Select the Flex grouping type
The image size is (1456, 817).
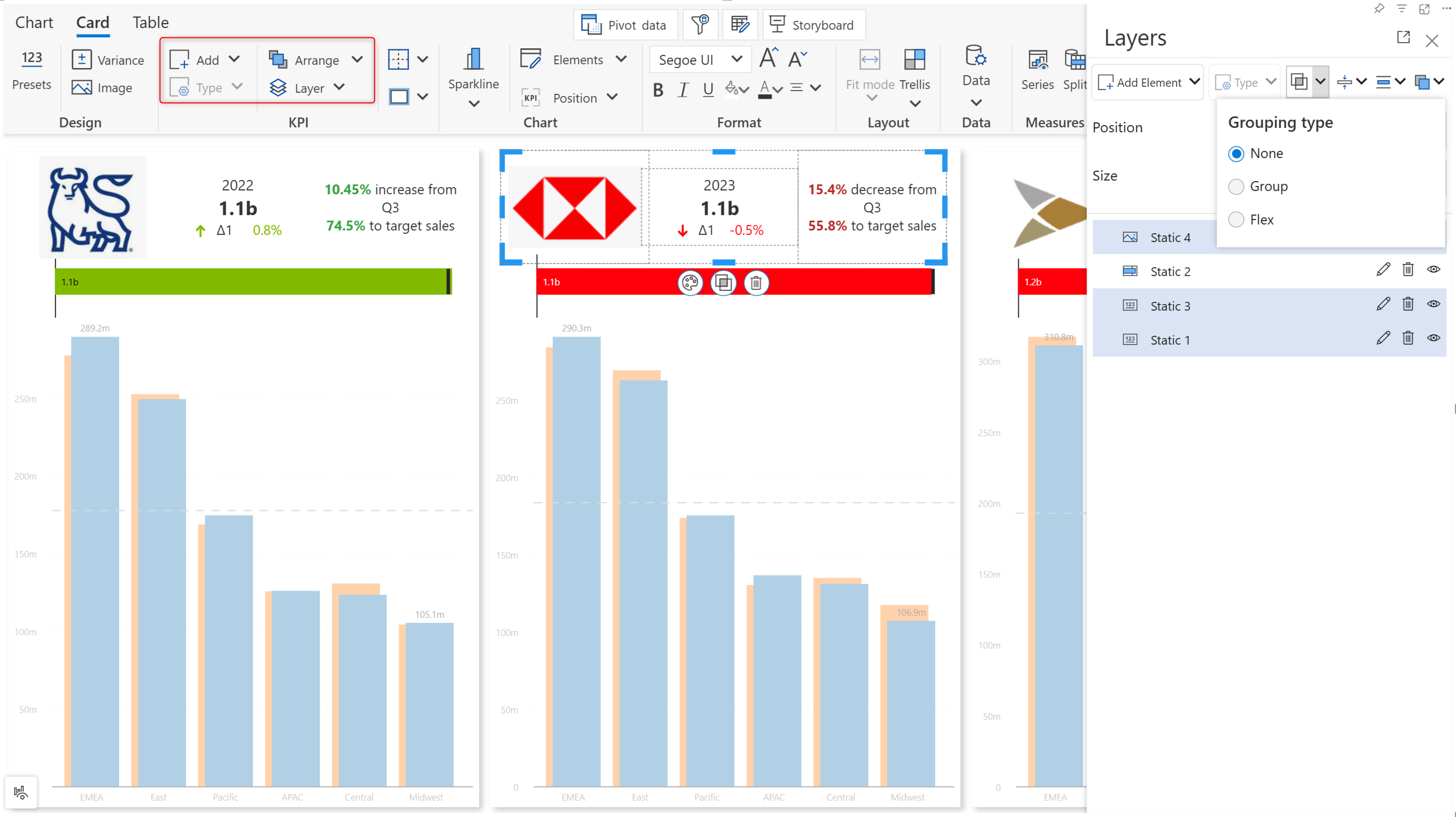point(1236,219)
